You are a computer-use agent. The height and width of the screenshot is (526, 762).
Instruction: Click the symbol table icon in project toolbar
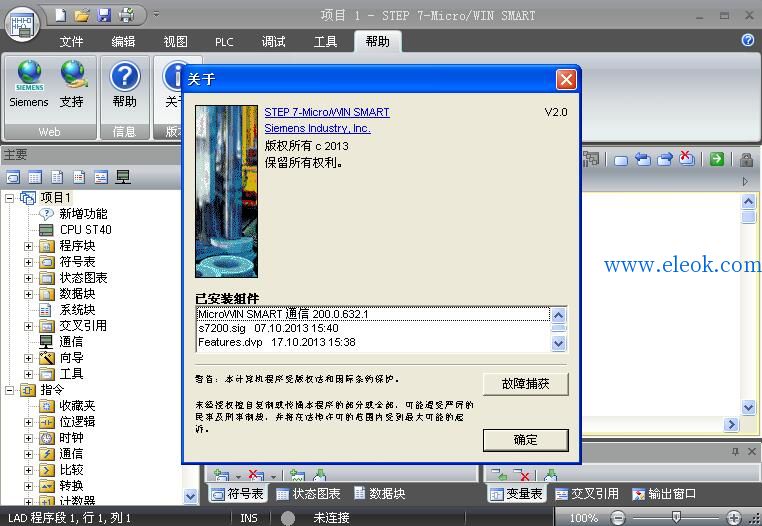click(14, 177)
